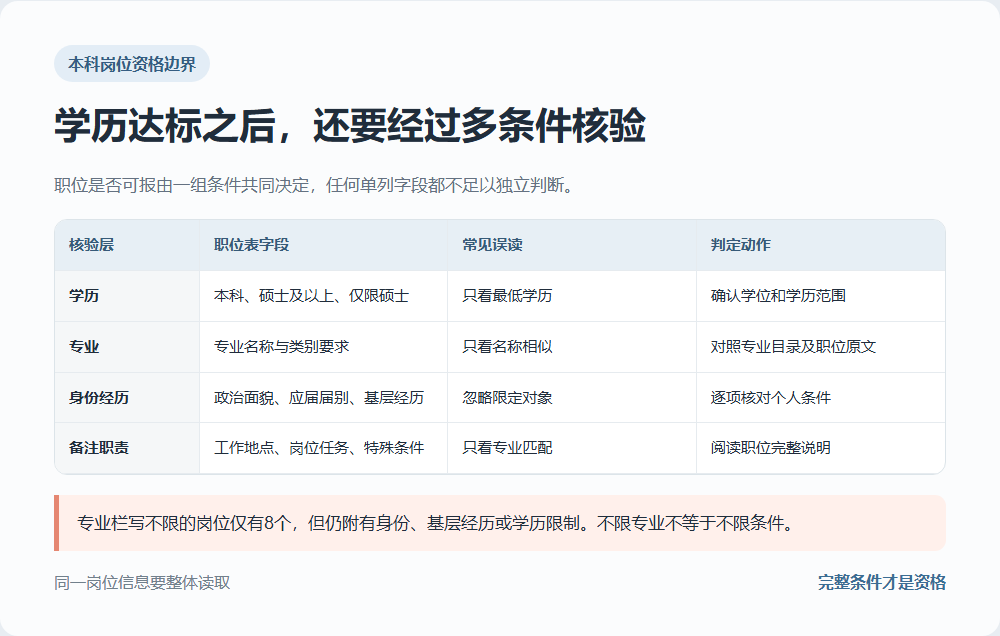1000x636 pixels.
Task: Click the cell 工作地点、岗位任务、特殊条件
Action: tap(323, 448)
